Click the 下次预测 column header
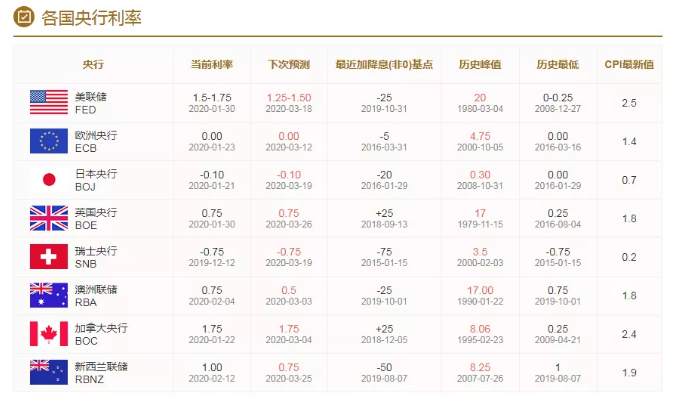This screenshot has width=673, height=402. pos(289,65)
